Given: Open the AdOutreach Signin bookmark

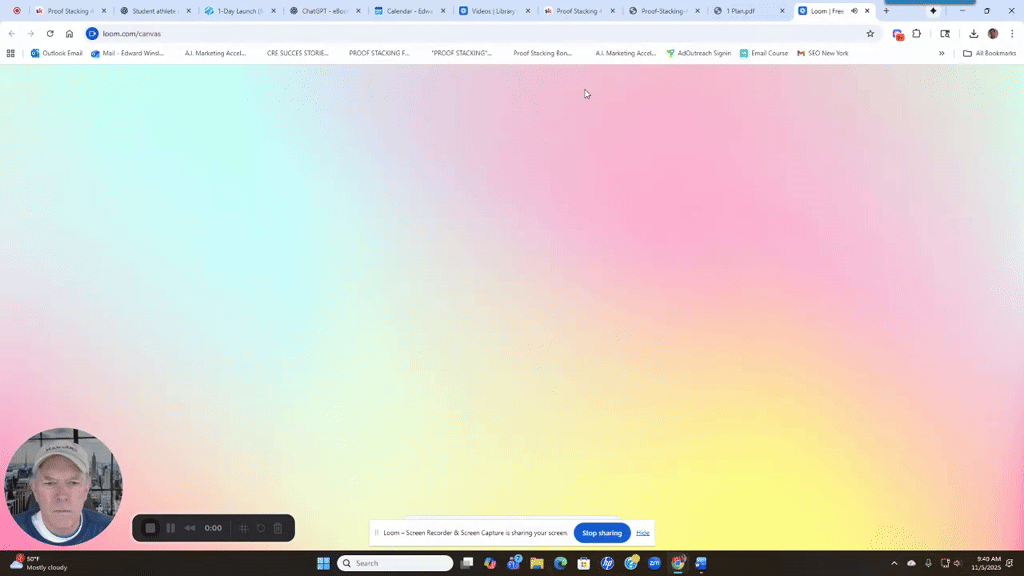Looking at the screenshot, I should coord(698,54).
